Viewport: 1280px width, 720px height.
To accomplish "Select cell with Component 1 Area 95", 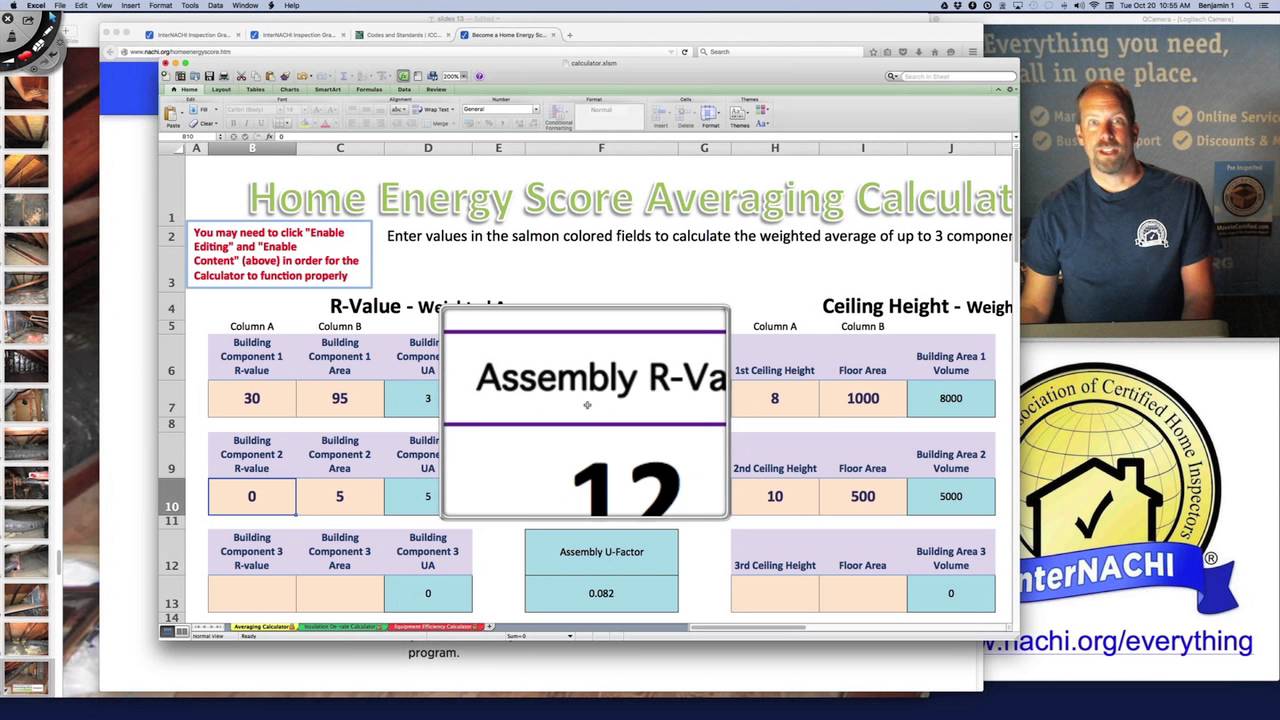I will [x=340, y=398].
